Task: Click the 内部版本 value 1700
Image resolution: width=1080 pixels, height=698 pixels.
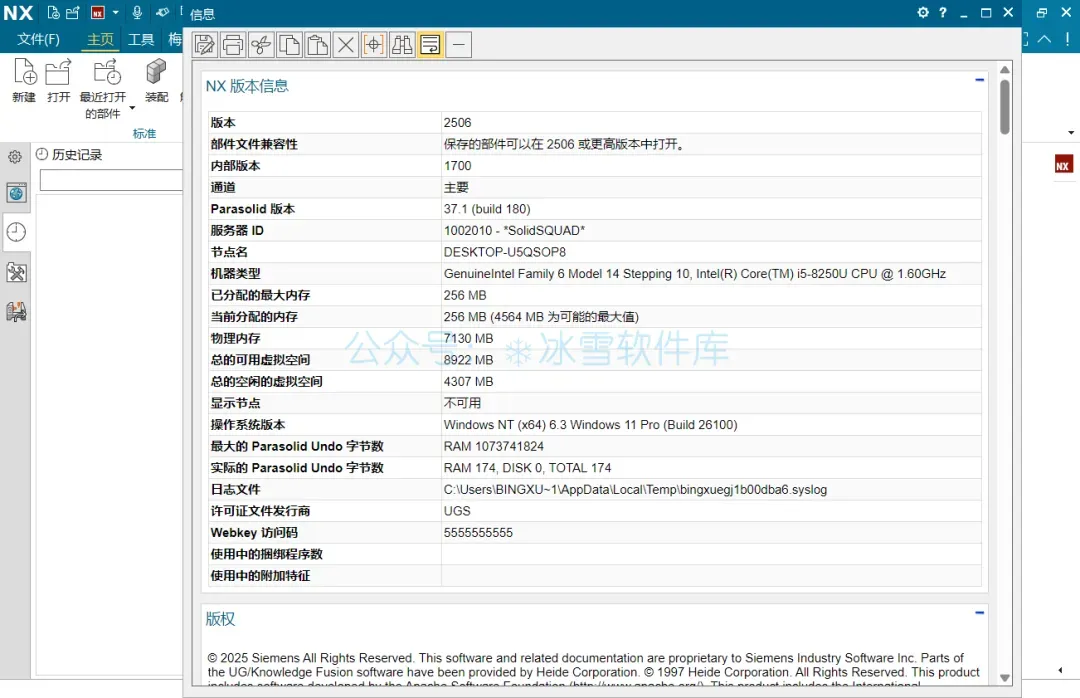Action: [x=457, y=165]
